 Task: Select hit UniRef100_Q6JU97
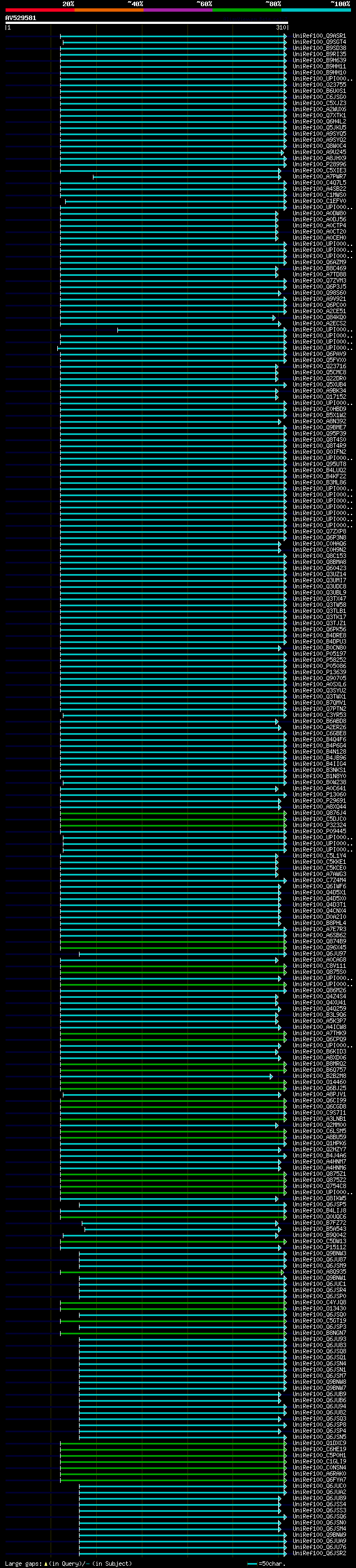pyautogui.click(x=319, y=954)
